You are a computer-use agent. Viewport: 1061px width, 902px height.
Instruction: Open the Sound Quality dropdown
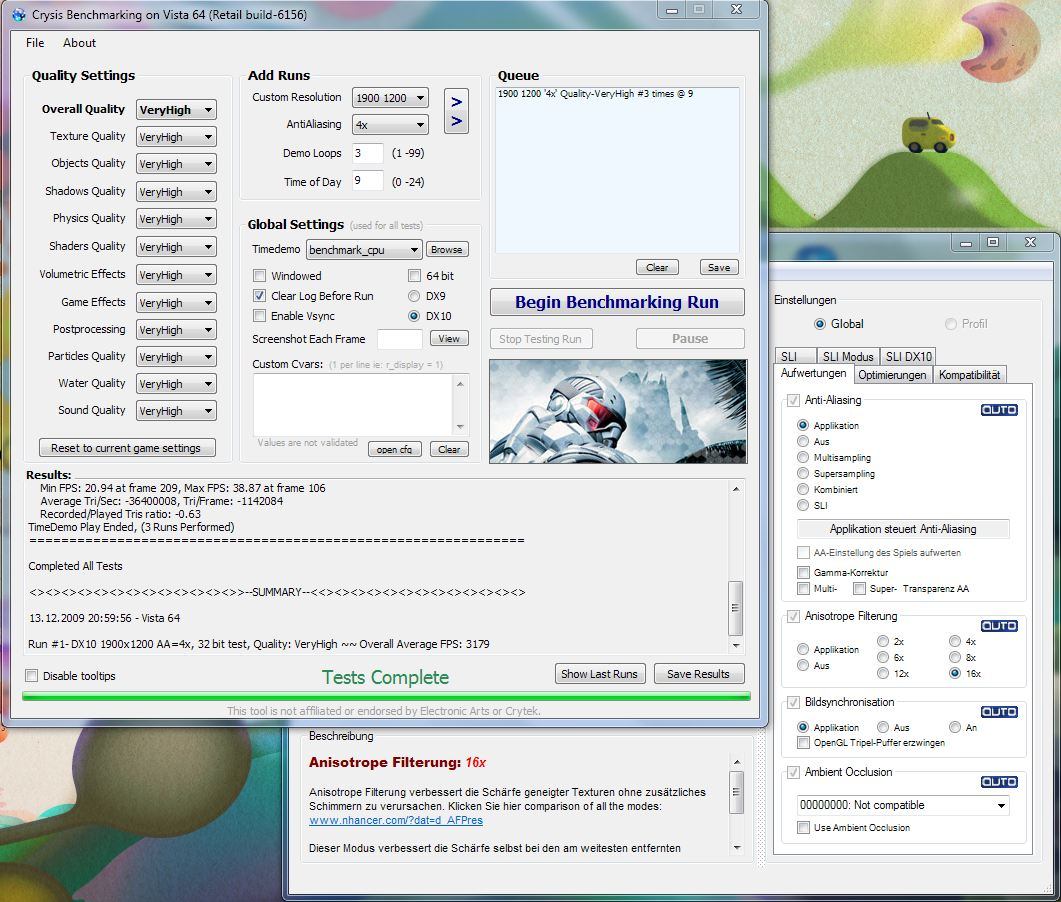point(176,411)
